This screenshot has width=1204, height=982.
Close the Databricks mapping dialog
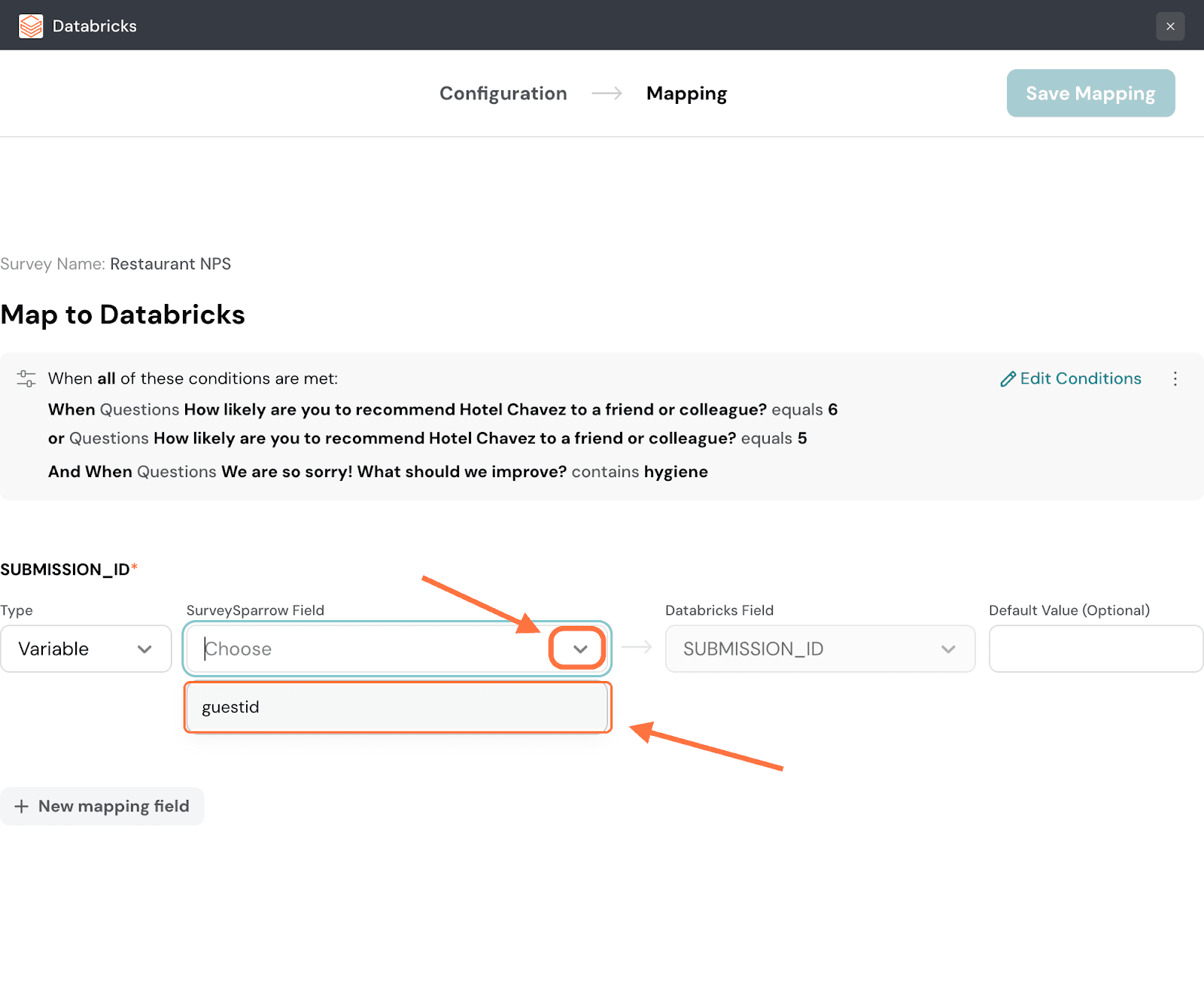1170,26
